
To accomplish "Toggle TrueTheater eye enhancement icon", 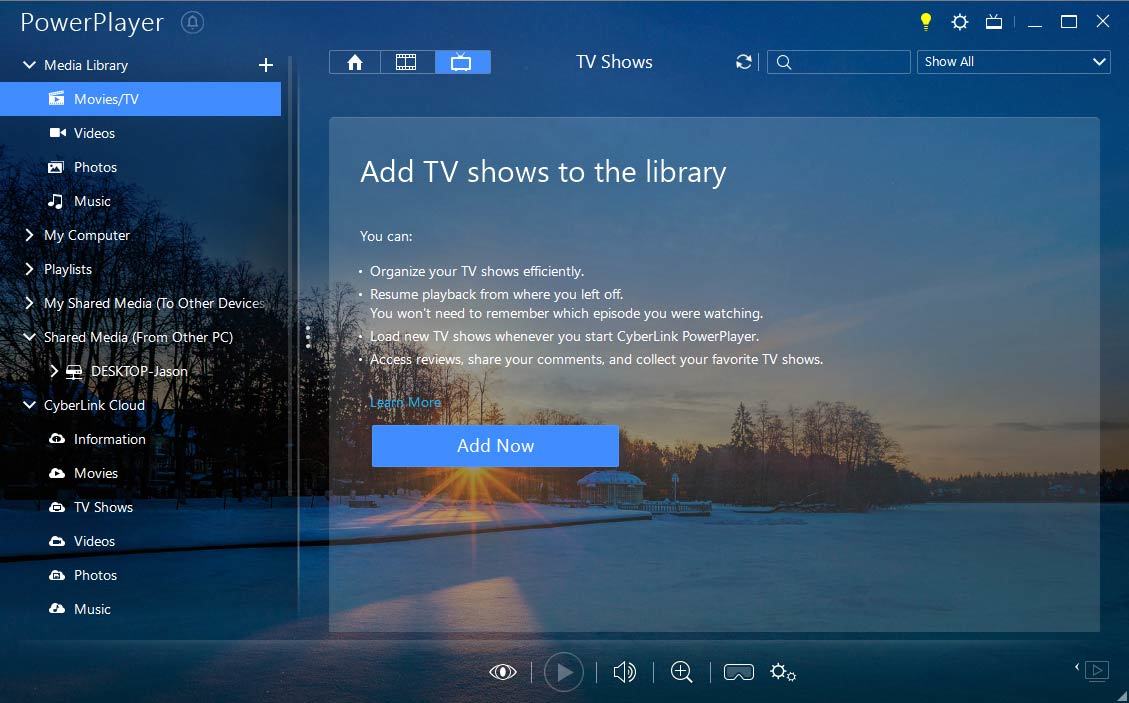I will 503,672.
